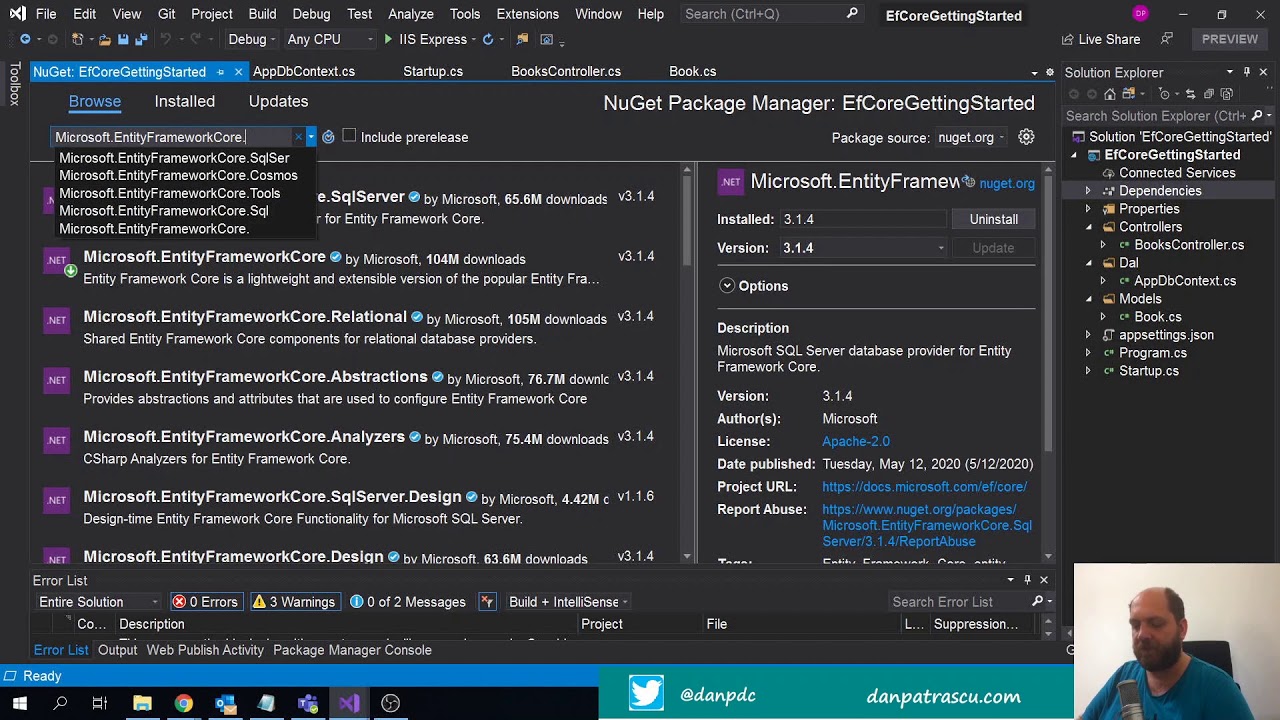The image size is (1280, 720).
Task: Click the Windows Start button
Action: tap(19, 703)
